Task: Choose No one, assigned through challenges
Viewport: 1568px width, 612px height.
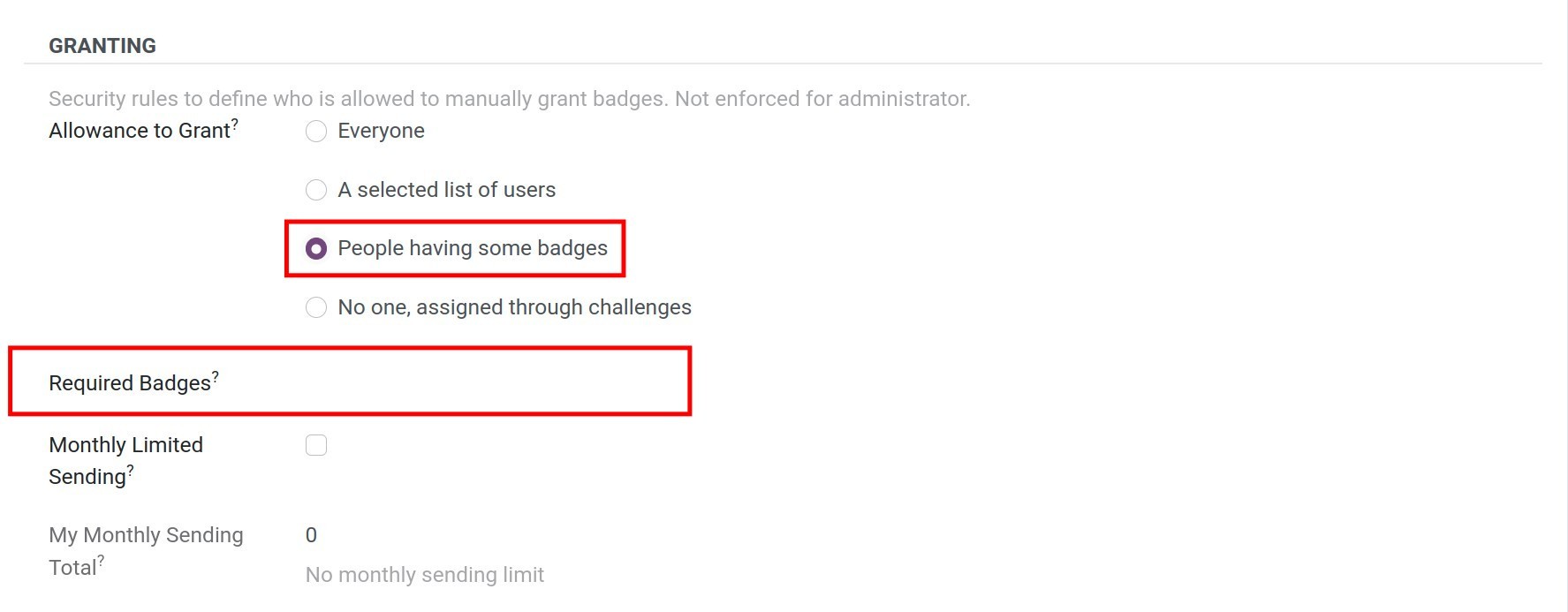Action: click(x=316, y=307)
